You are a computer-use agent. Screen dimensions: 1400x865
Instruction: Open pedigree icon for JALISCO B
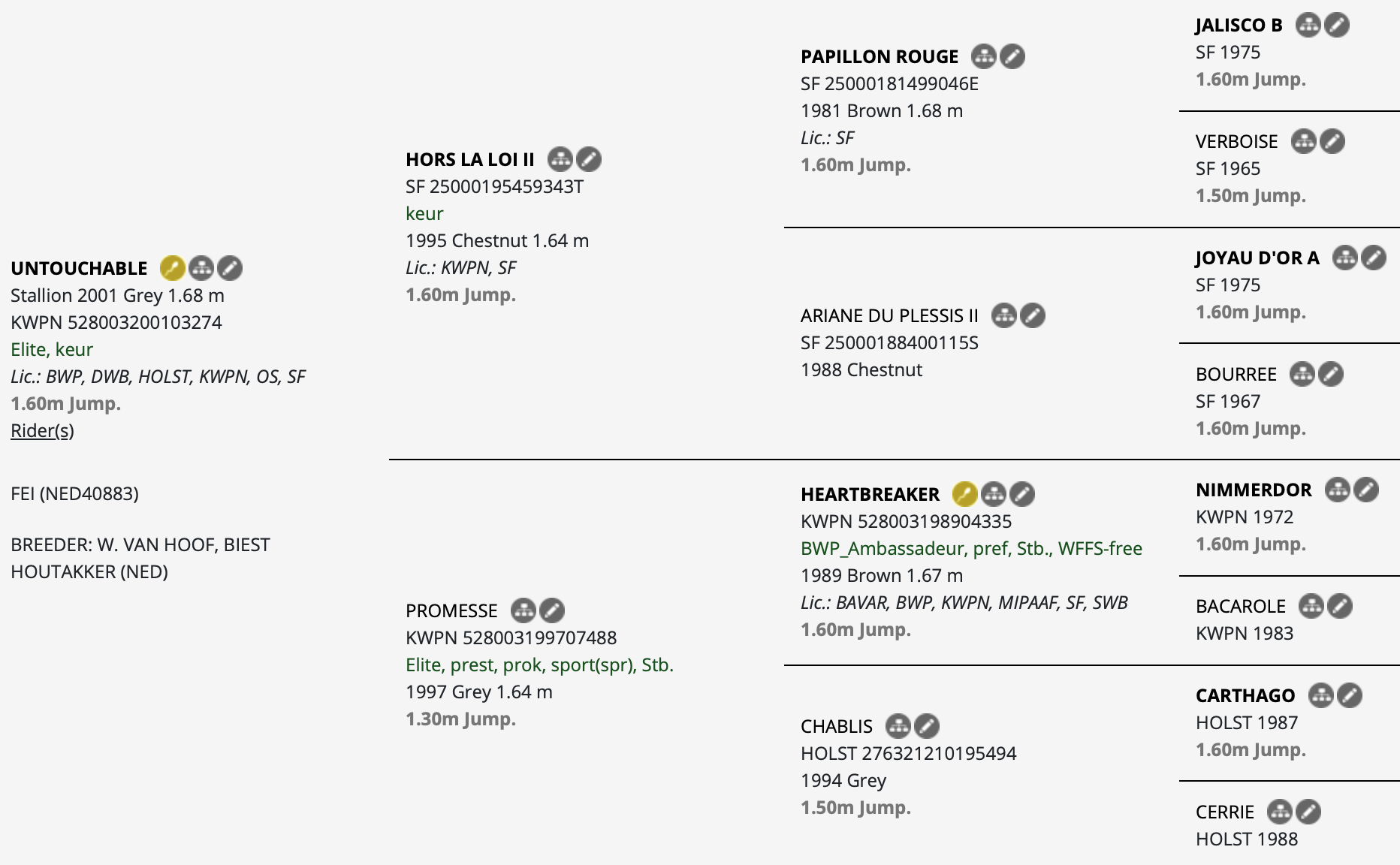tap(1308, 25)
